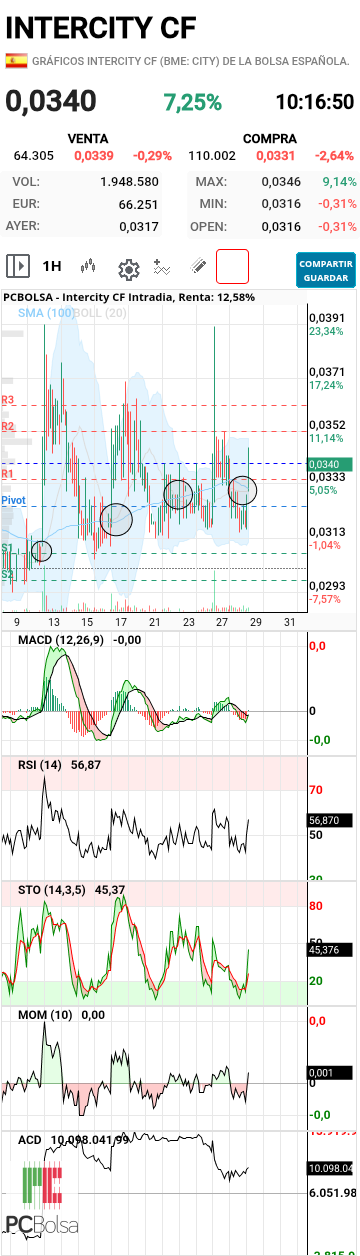Select the drawing pencil tool

[x=198, y=267]
